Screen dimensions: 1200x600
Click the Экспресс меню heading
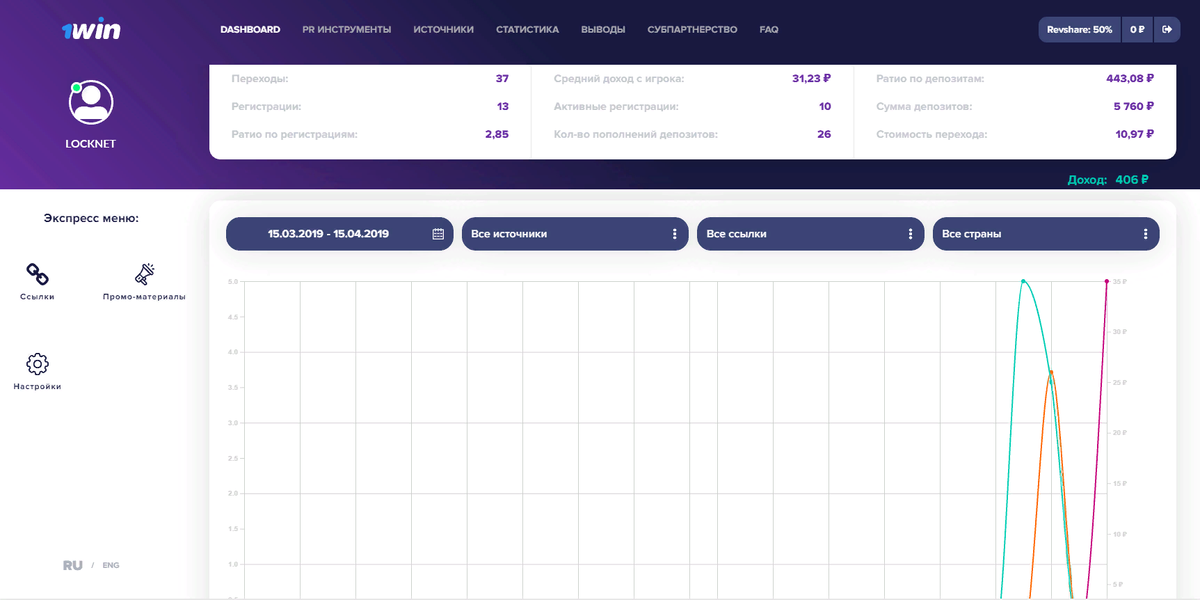click(x=91, y=217)
